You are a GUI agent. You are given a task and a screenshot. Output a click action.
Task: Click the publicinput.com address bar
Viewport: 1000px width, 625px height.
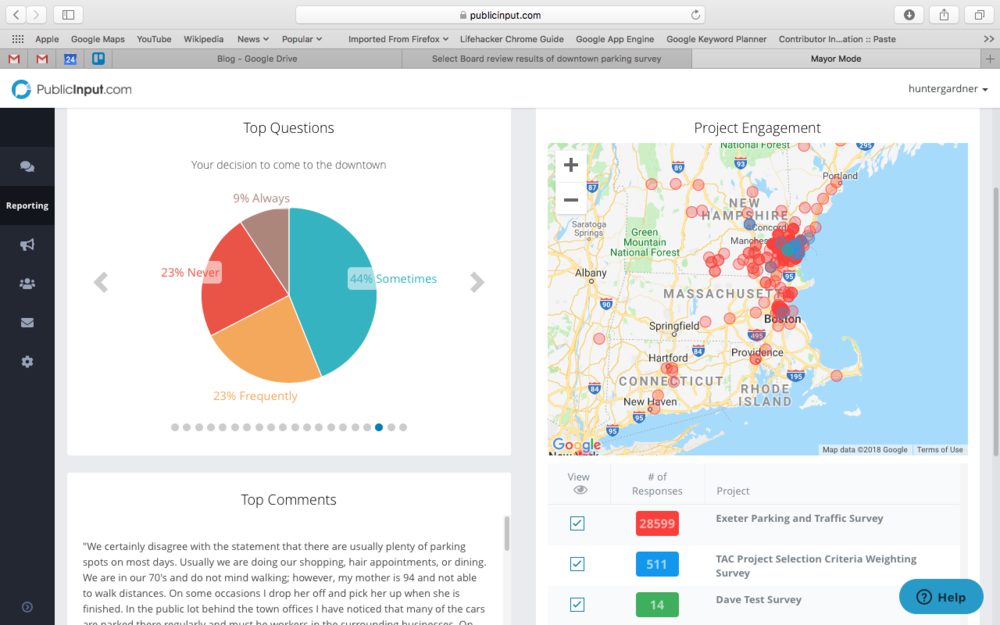tap(500, 15)
